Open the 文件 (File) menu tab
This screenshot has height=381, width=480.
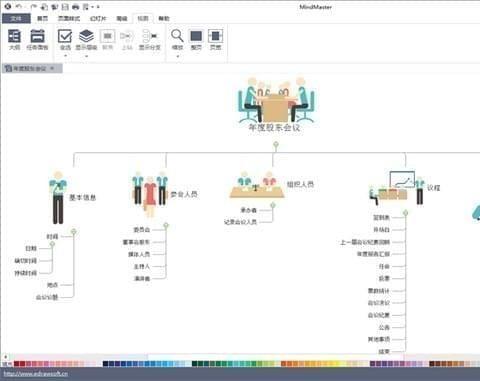pyautogui.click(x=16, y=18)
